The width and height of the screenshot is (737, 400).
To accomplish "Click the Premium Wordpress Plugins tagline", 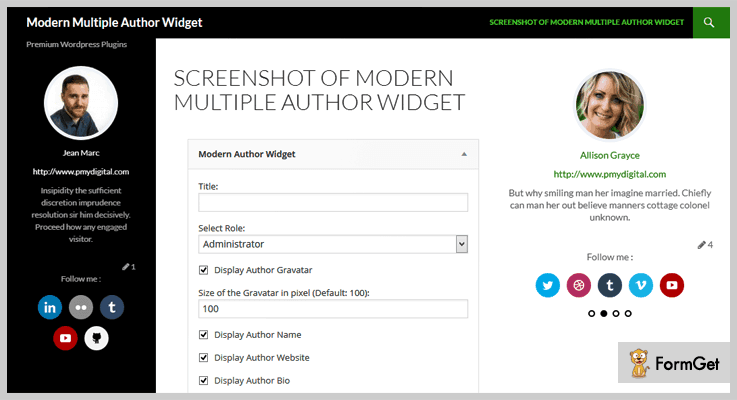I will coord(77,44).
